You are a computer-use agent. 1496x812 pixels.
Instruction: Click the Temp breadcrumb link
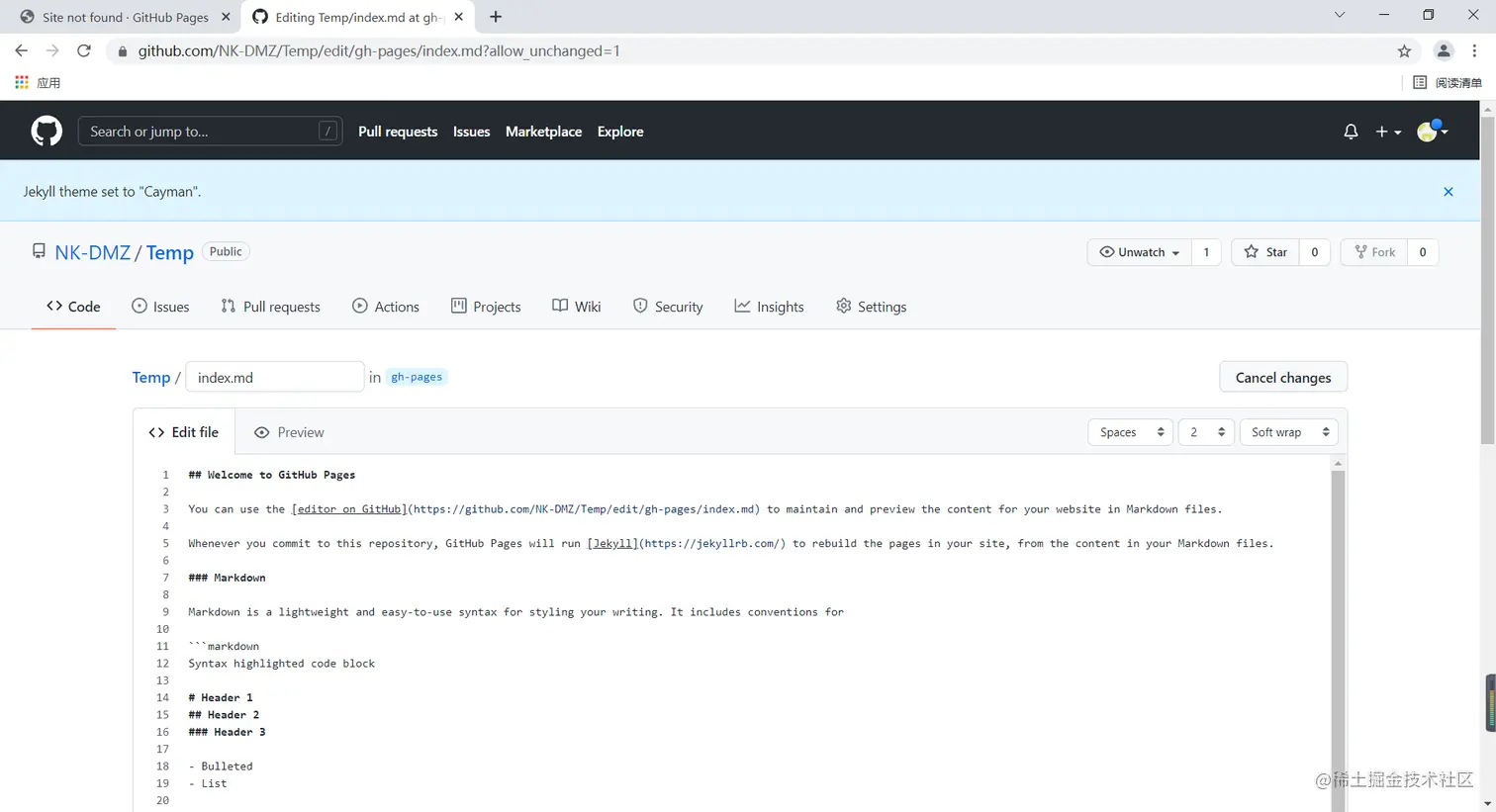151,377
